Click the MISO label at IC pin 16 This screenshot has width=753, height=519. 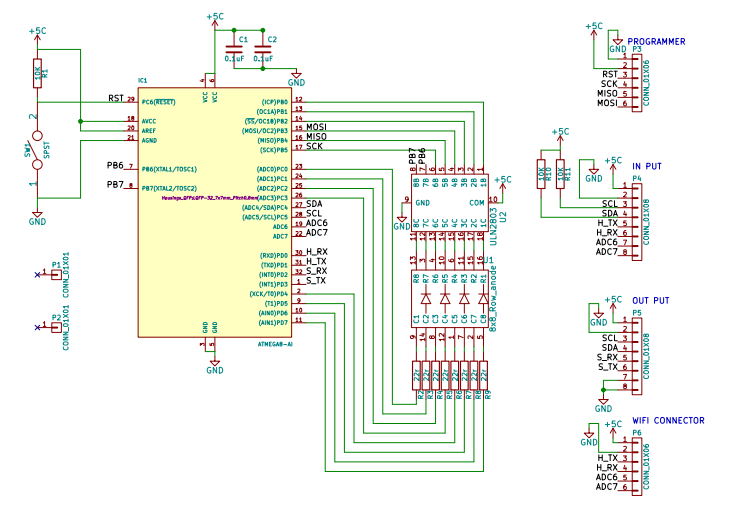(x=316, y=136)
